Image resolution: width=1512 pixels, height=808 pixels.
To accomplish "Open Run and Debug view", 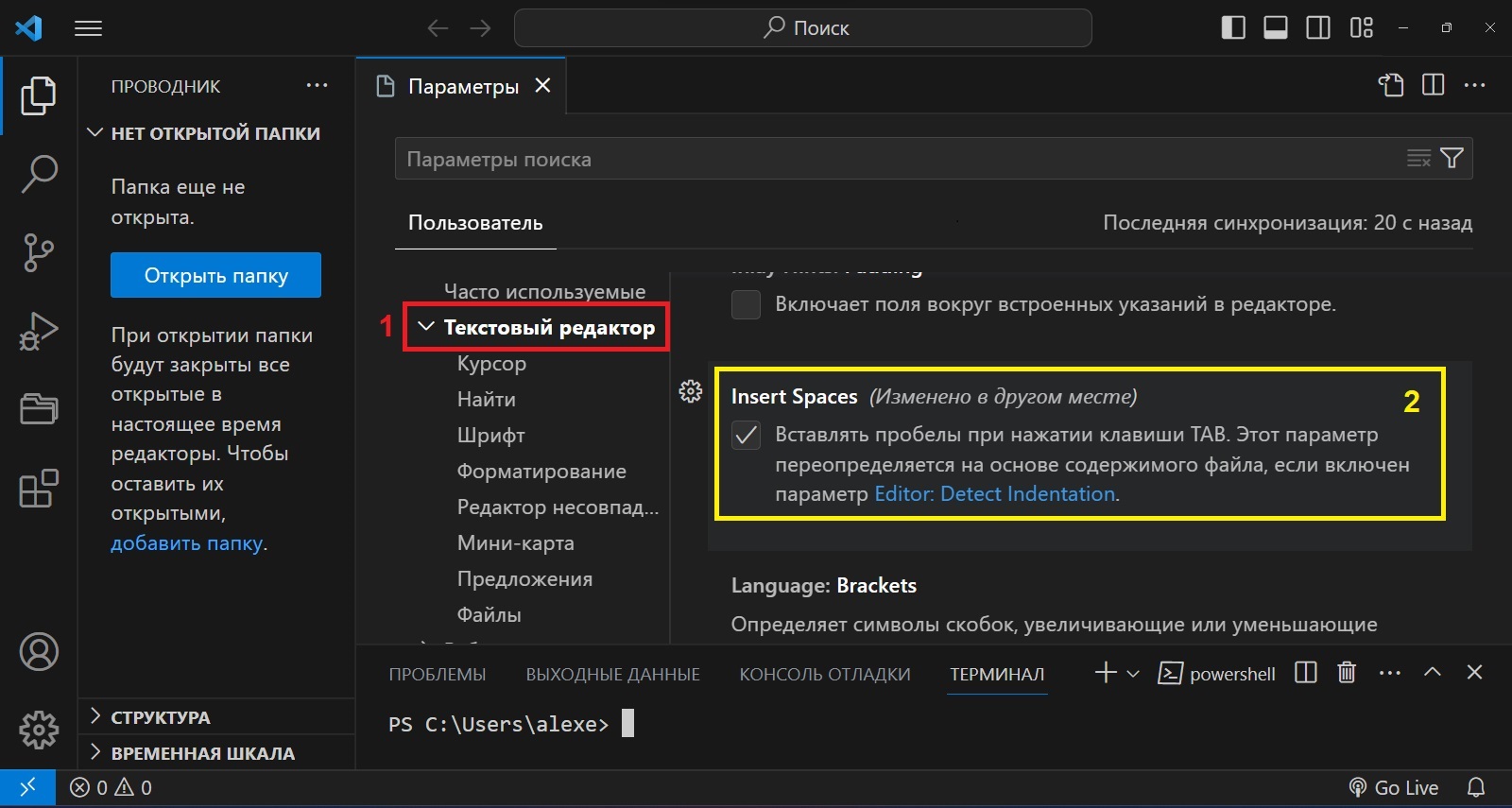I will pos(39,331).
